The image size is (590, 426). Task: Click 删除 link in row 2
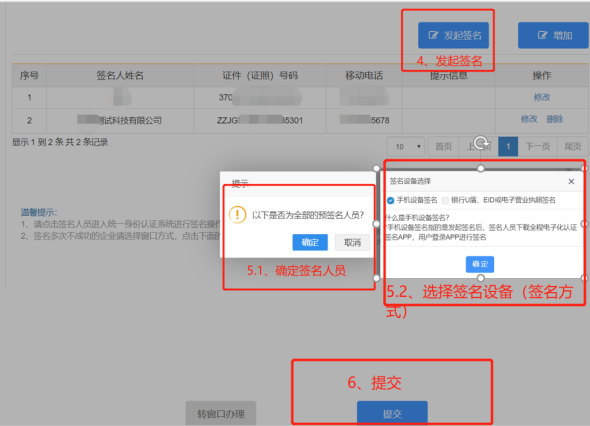(x=555, y=119)
